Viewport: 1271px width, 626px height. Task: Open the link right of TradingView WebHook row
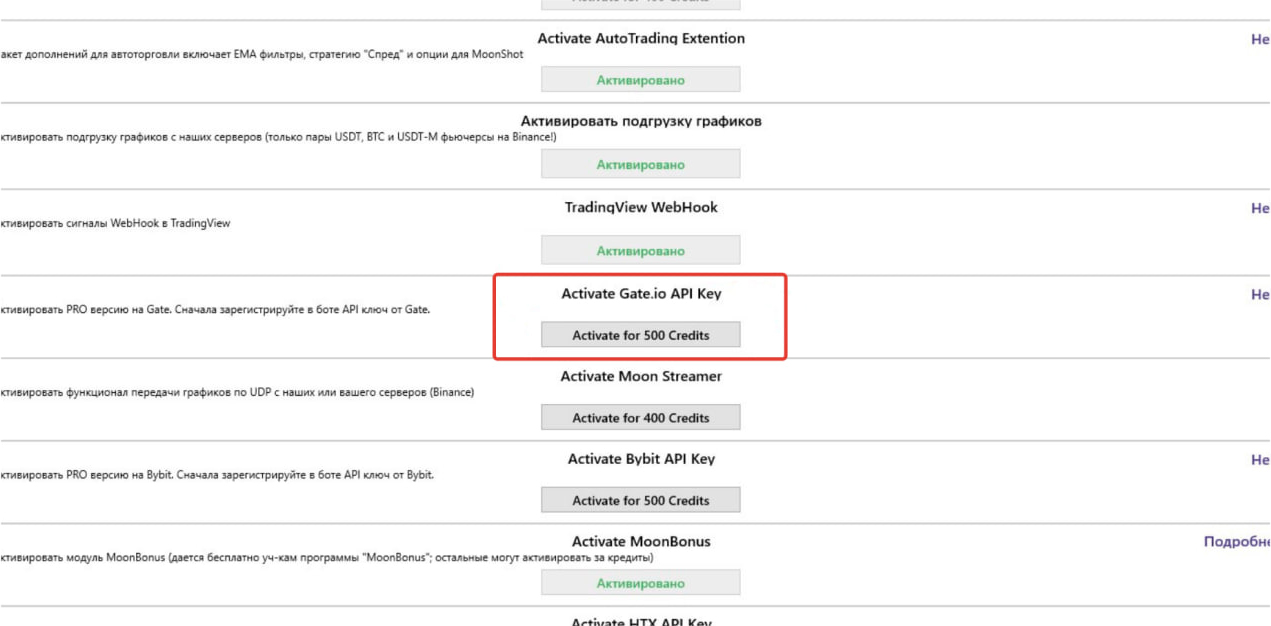pyautogui.click(x=1260, y=209)
